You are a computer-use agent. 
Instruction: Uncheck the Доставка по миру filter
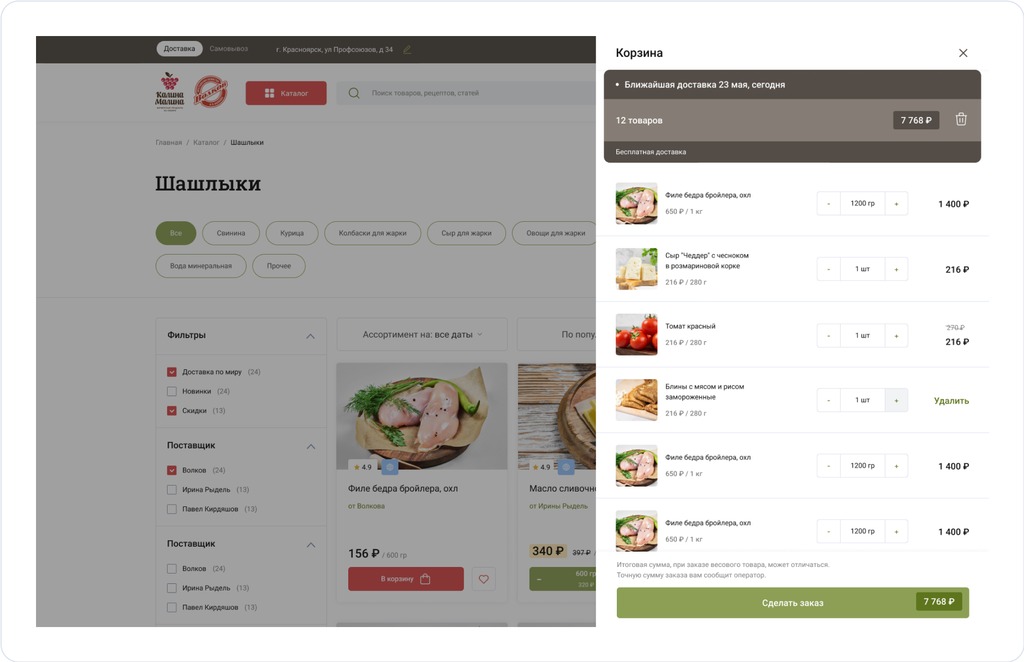click(x=172, y=372)
